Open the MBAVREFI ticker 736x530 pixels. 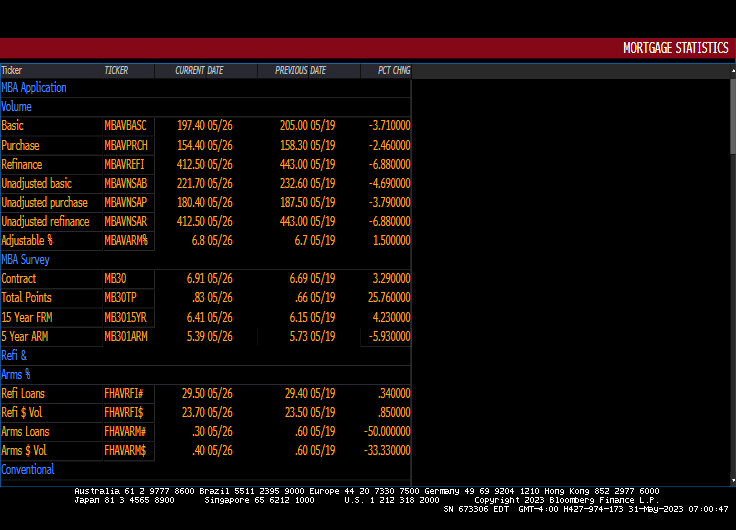coord(125,165)
